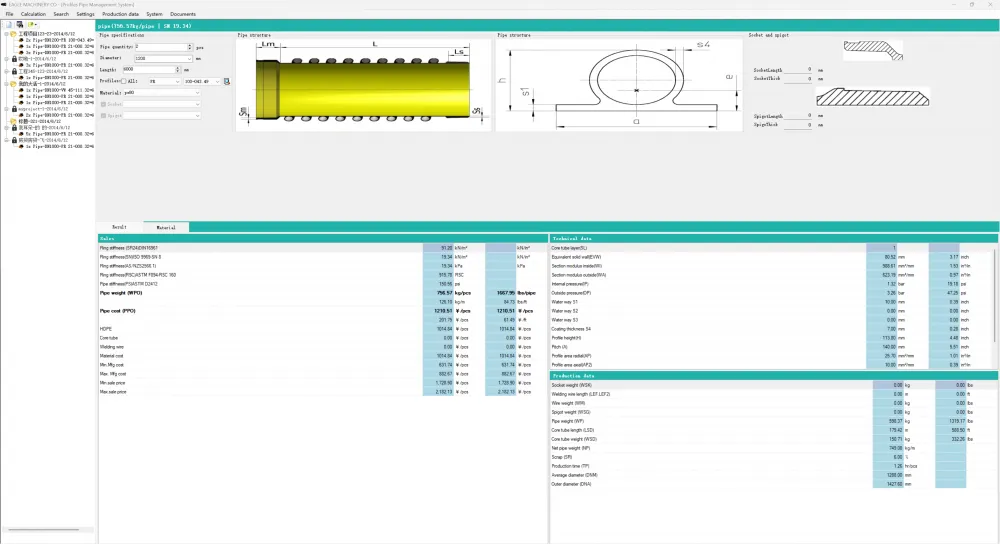Click the 'Production time (TP)' row label
Image resolution: width=1000 pixels, height=544 pixels.
571,466
